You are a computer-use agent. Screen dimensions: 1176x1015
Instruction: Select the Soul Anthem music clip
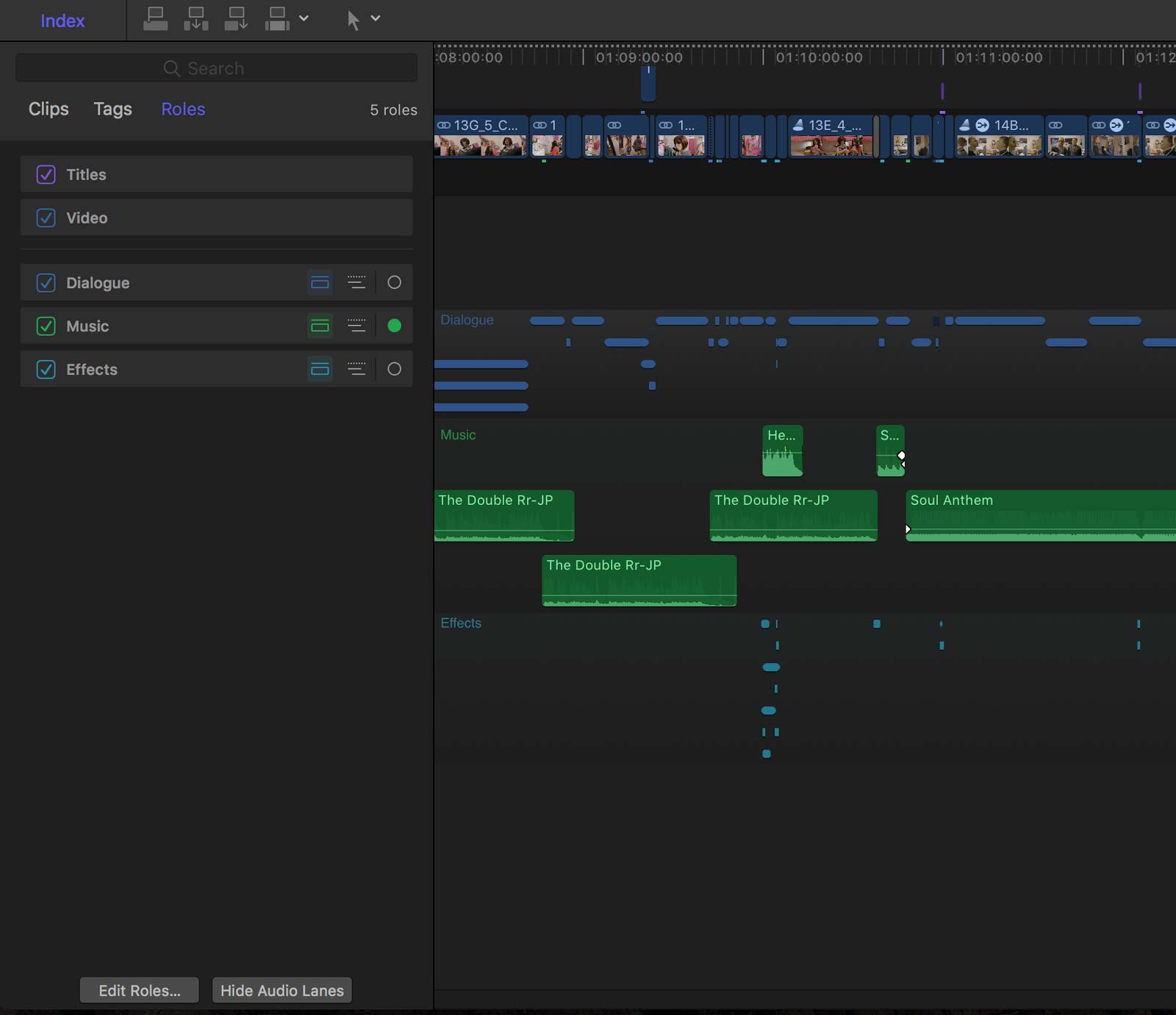pyautogui.click(x=1041, y=516)
